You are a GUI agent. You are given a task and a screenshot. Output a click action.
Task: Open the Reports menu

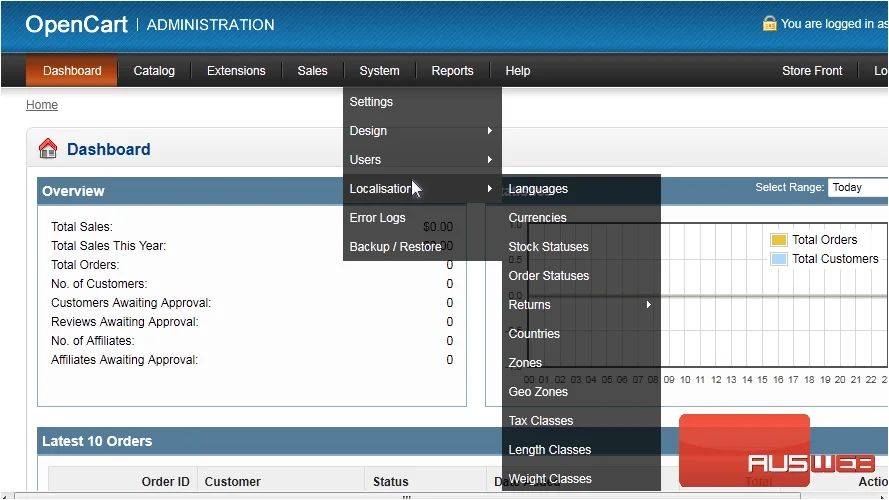tap(452, 71)
